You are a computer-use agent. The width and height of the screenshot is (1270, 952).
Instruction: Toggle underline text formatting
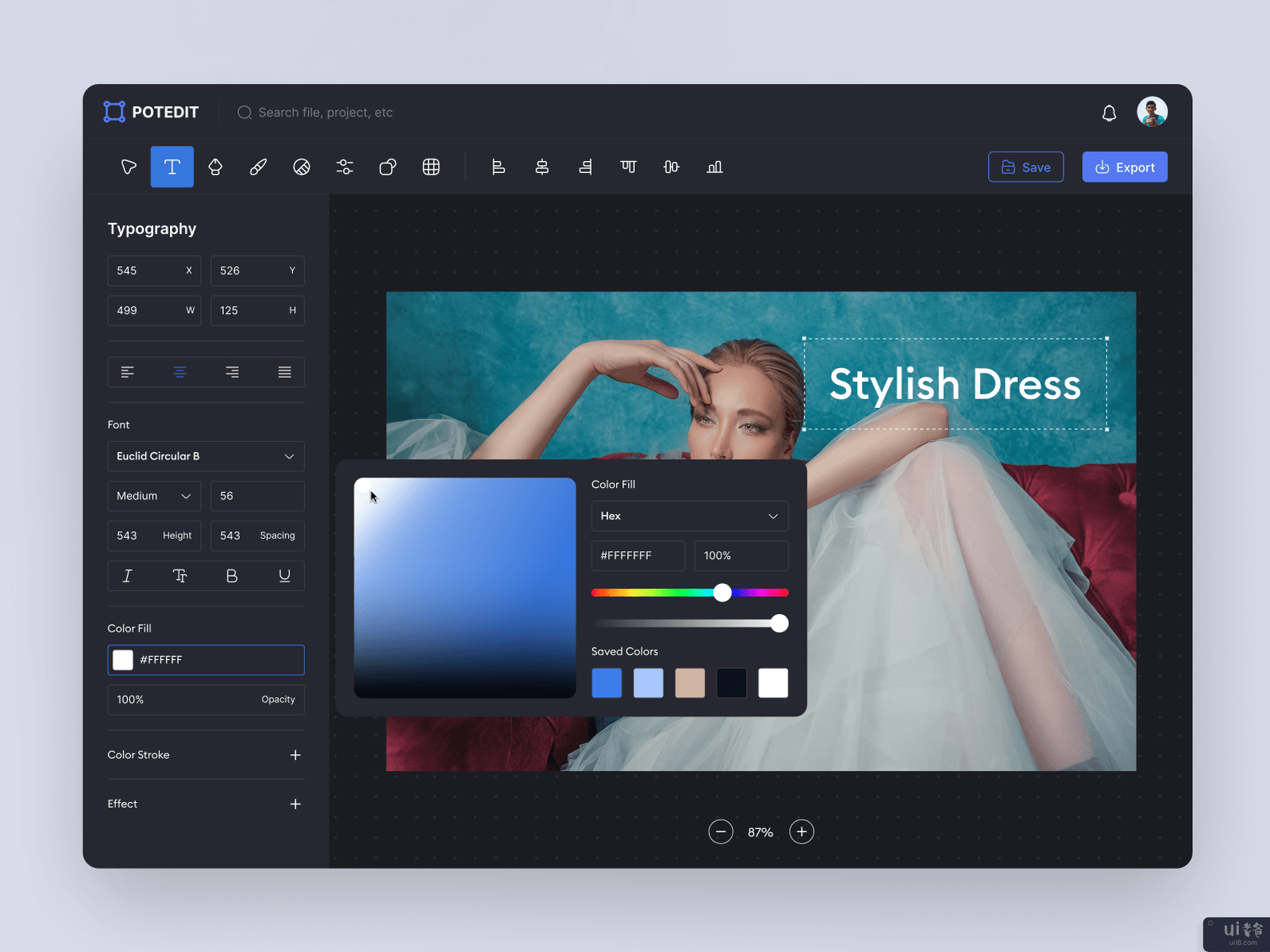284,576
